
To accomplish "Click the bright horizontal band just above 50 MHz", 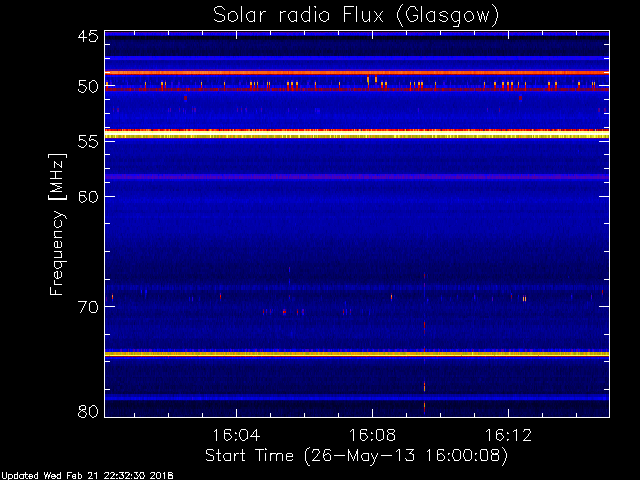I will [x=300, y=72].
